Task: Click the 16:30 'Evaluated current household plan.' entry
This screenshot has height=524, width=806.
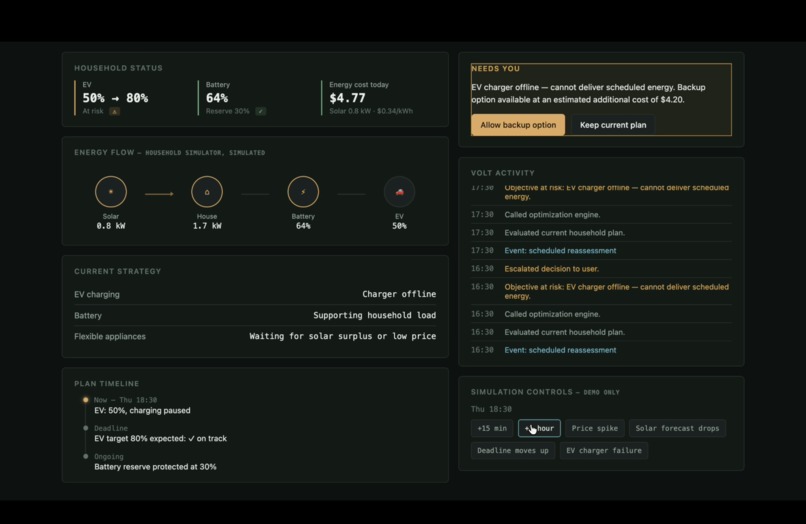Action: click(x=601, y=332)
